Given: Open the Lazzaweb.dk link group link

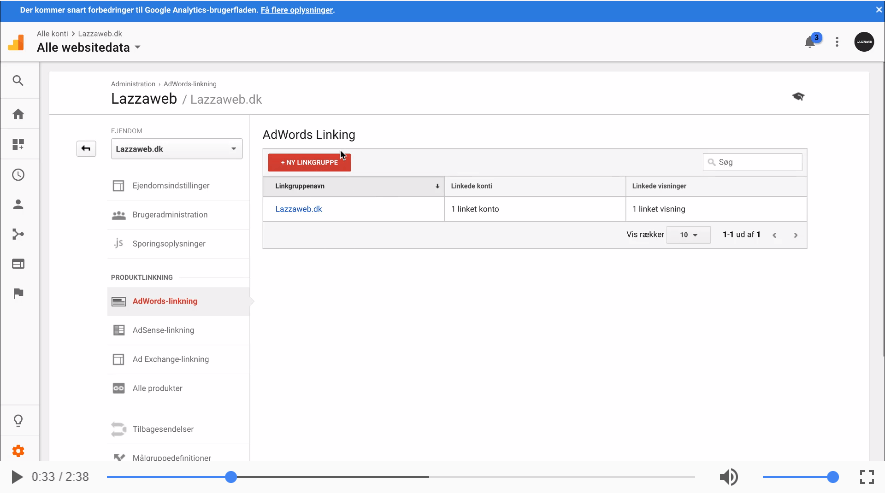Looking at the screenshot, I should 298,209.
